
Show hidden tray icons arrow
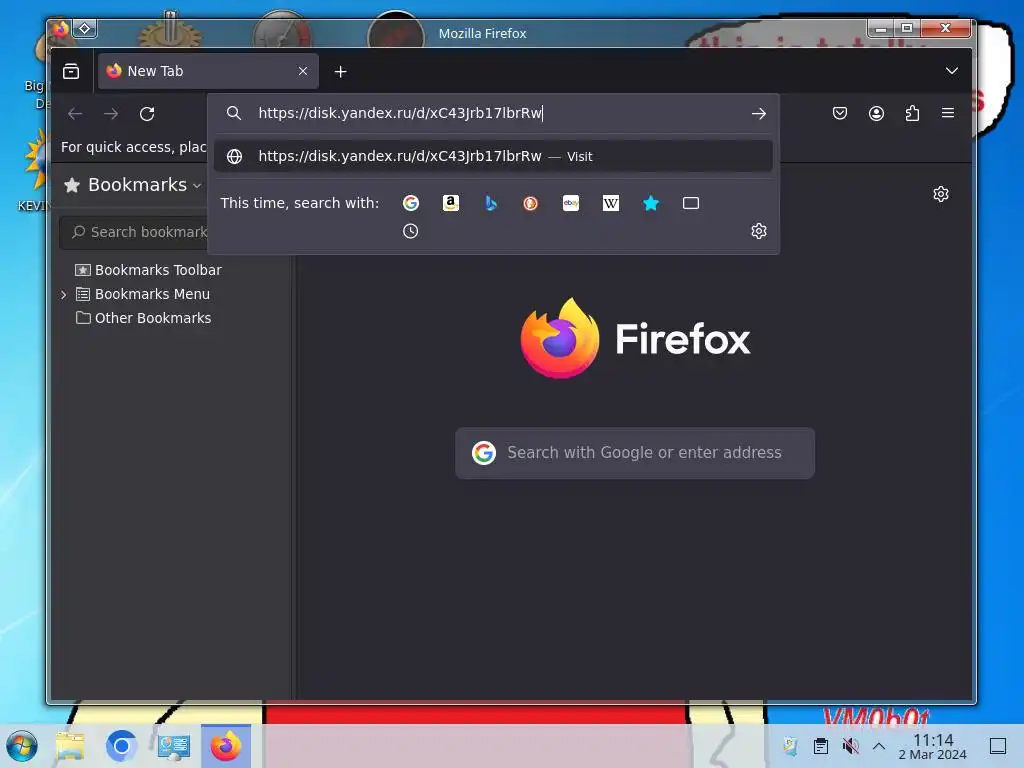tap(879, 746)
